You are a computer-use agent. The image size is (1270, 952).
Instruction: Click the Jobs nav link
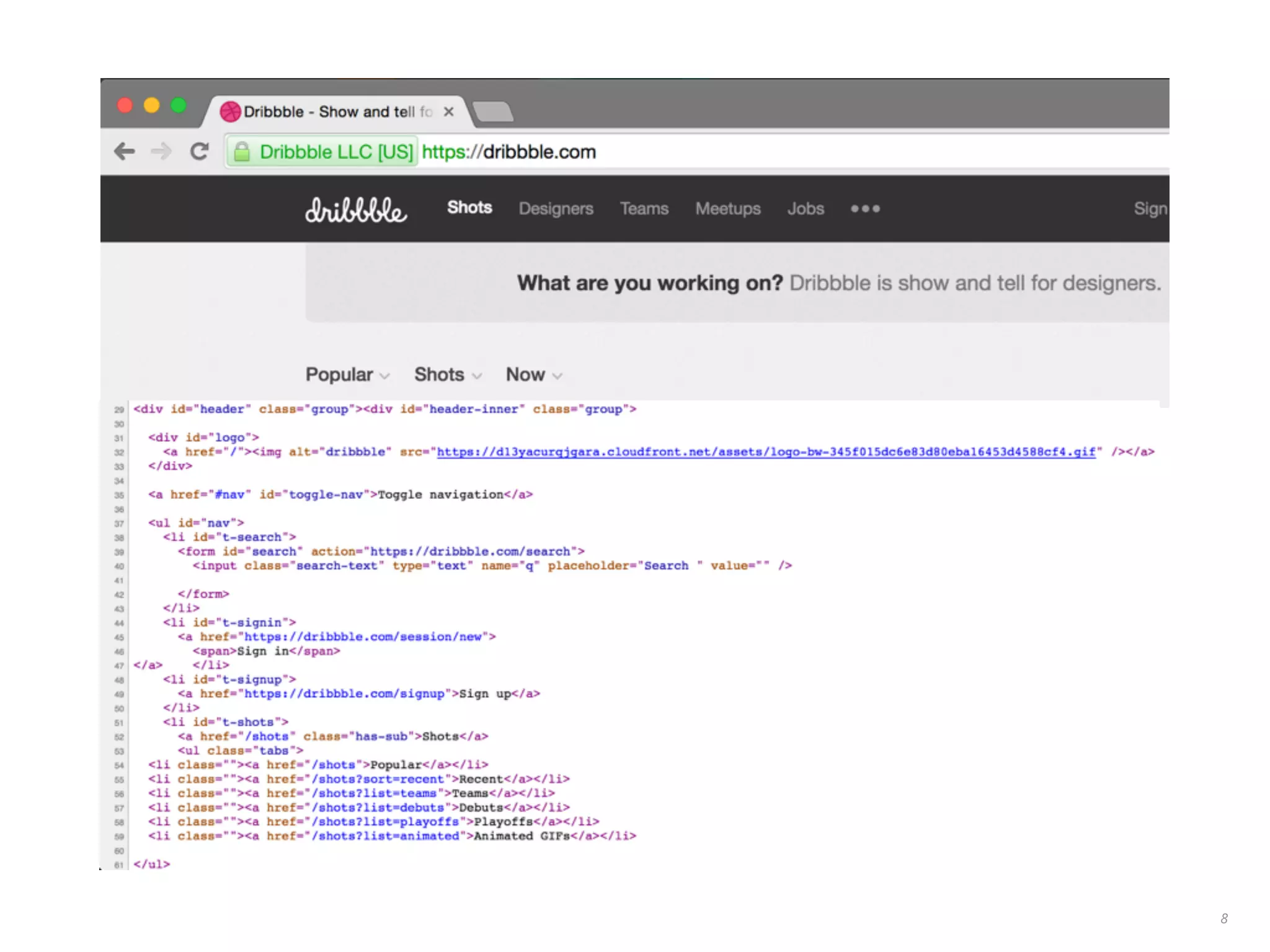tap(806, 209)
